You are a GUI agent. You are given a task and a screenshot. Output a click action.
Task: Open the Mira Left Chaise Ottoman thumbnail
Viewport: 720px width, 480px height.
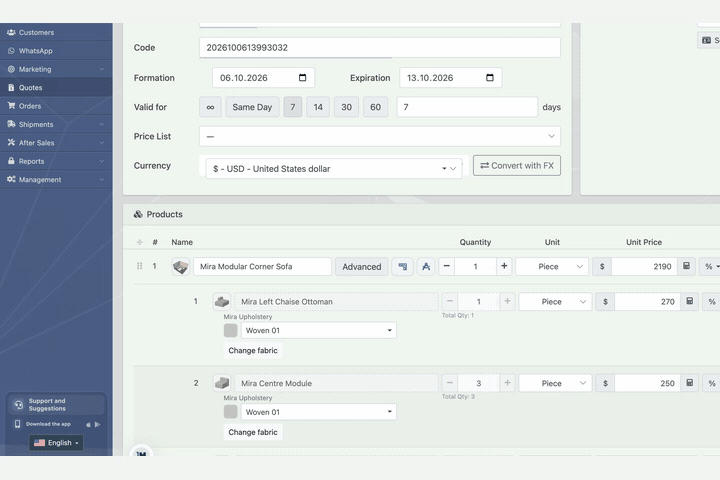[x=222, y=302]
